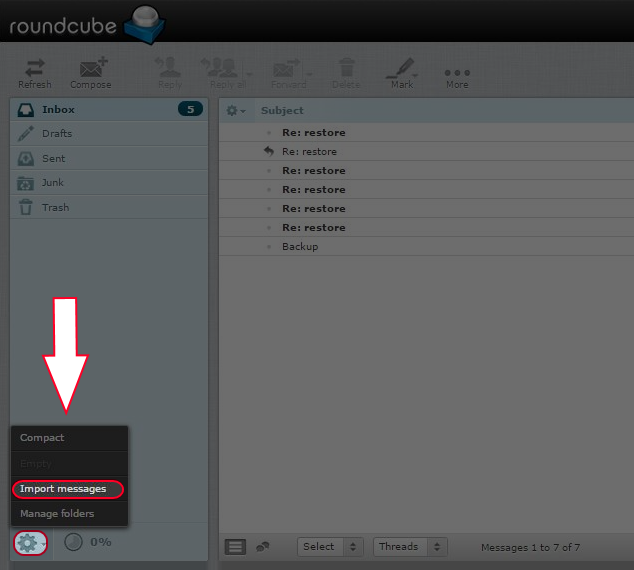
Task: Expand Reply all dropdown arrow
Action: [x=249, y=74]
